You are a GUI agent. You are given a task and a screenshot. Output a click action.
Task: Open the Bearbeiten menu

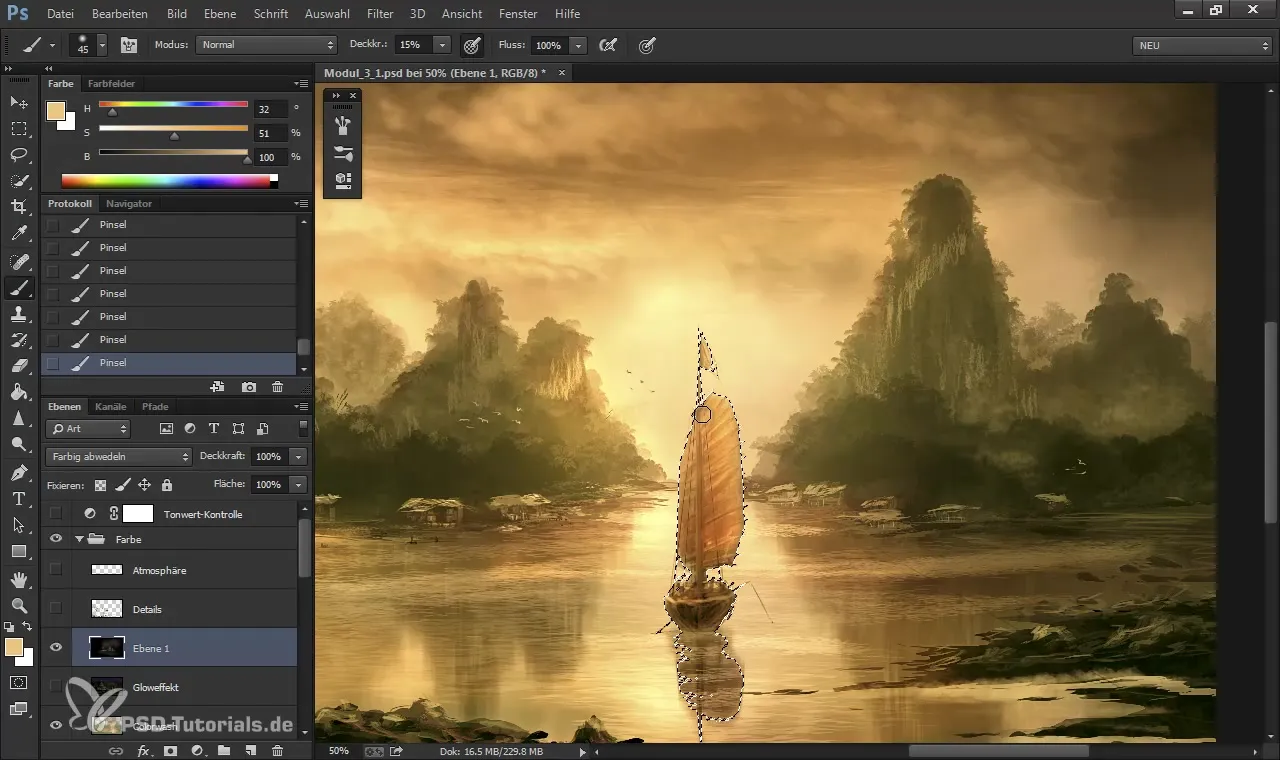point(120,14)
